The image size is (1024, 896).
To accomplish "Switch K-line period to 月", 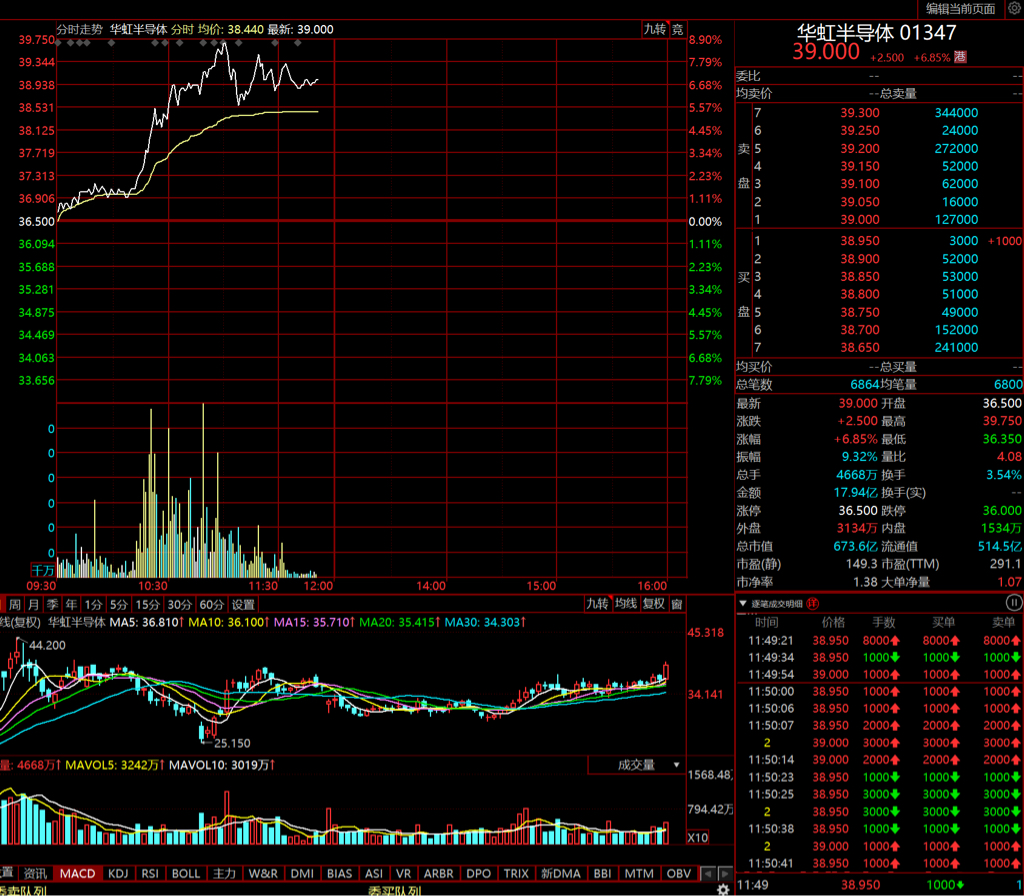I will point(34,605).
